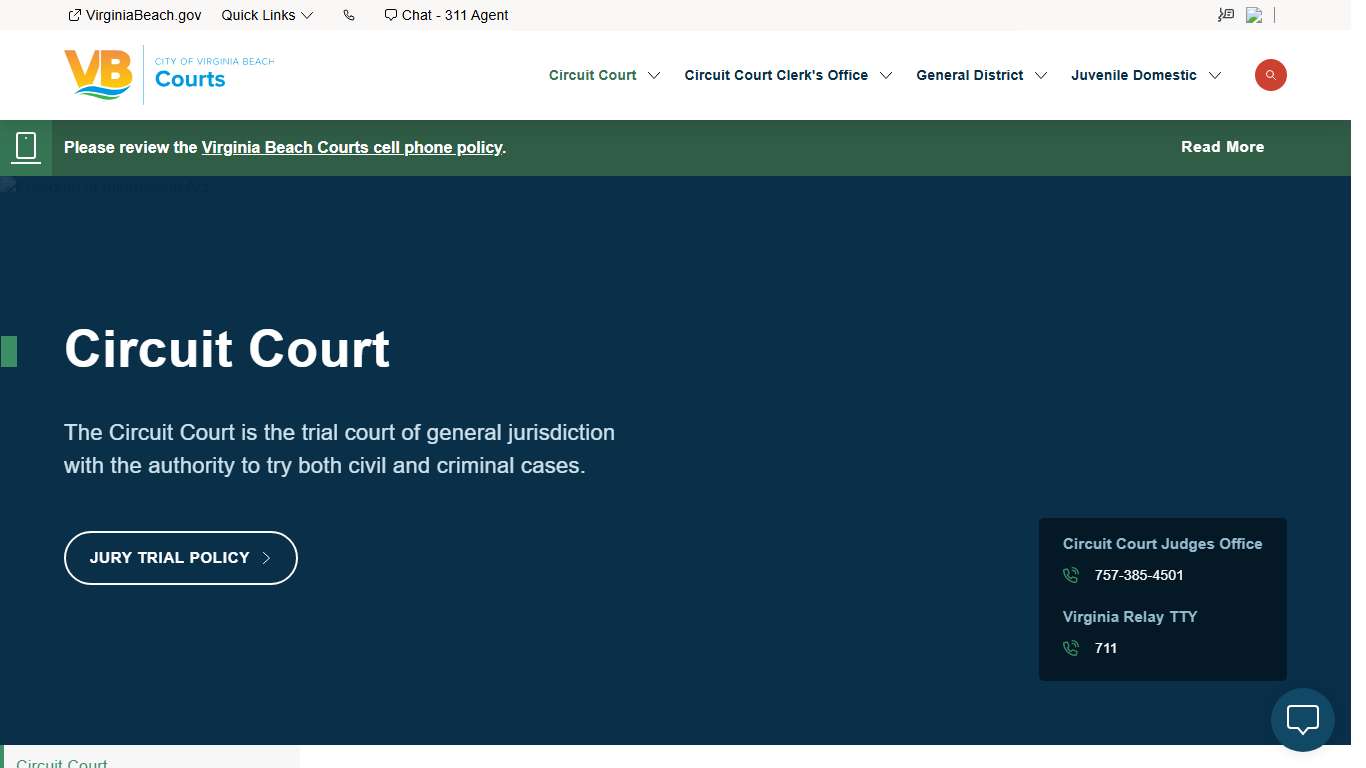The width and height of the screenshot is (1366, 768).
Task: Open Chat - 311 Agent
Action: [x=446, y=15]
